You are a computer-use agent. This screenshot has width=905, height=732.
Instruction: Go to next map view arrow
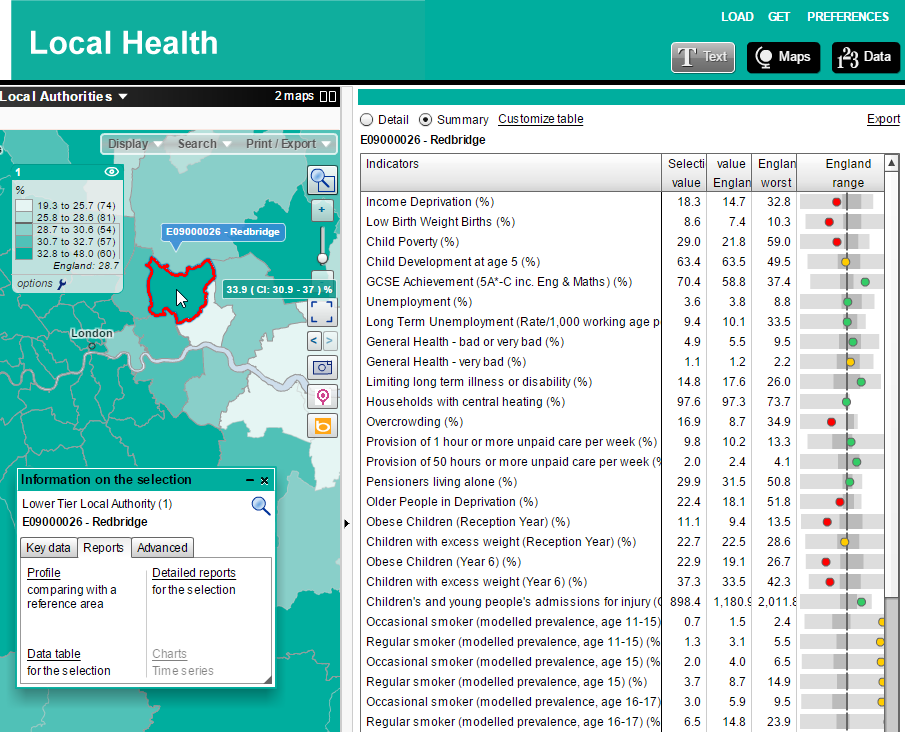click(x=329, y=340)
